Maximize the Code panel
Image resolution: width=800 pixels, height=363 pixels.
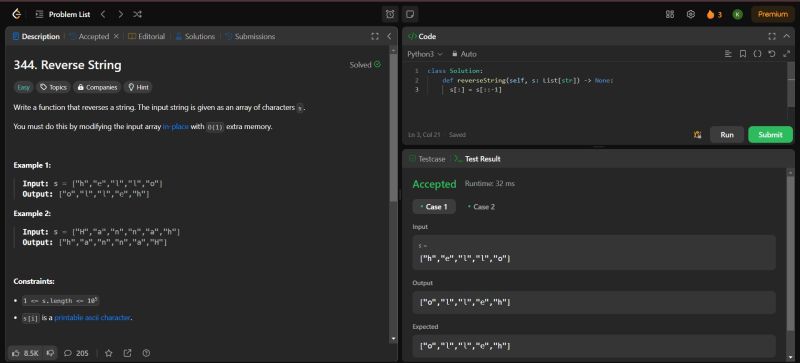click(772, 36)
